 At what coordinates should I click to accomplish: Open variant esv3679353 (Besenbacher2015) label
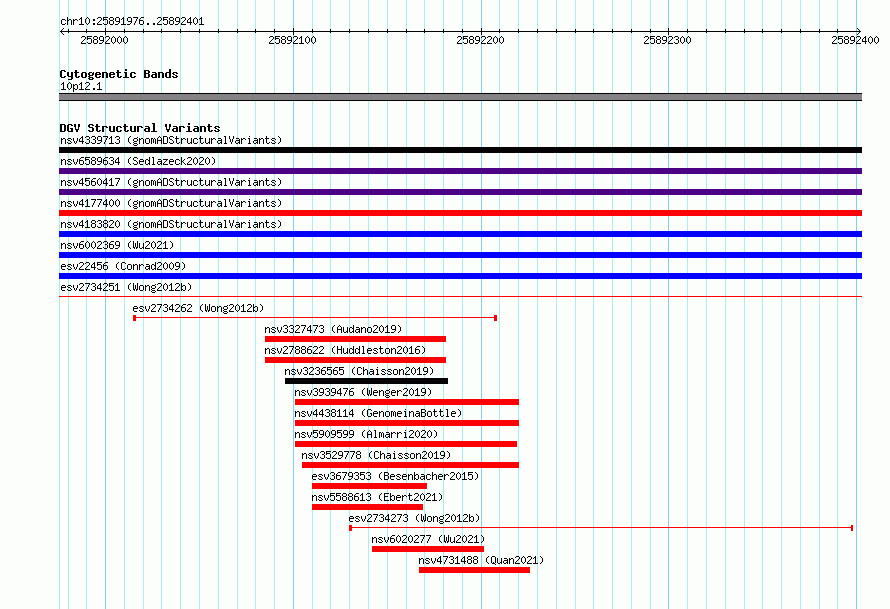point(395,476)
